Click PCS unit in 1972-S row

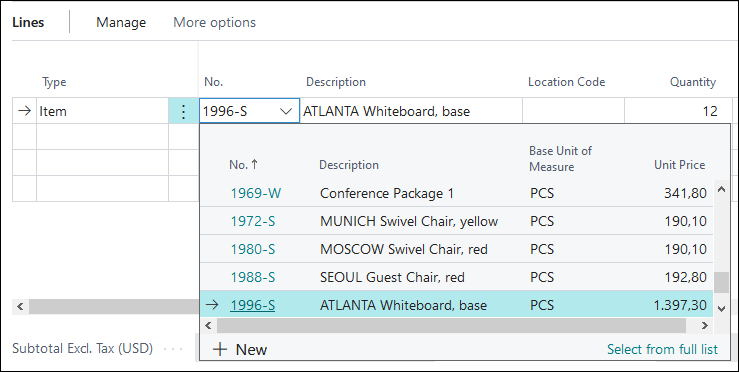[542, 221]
